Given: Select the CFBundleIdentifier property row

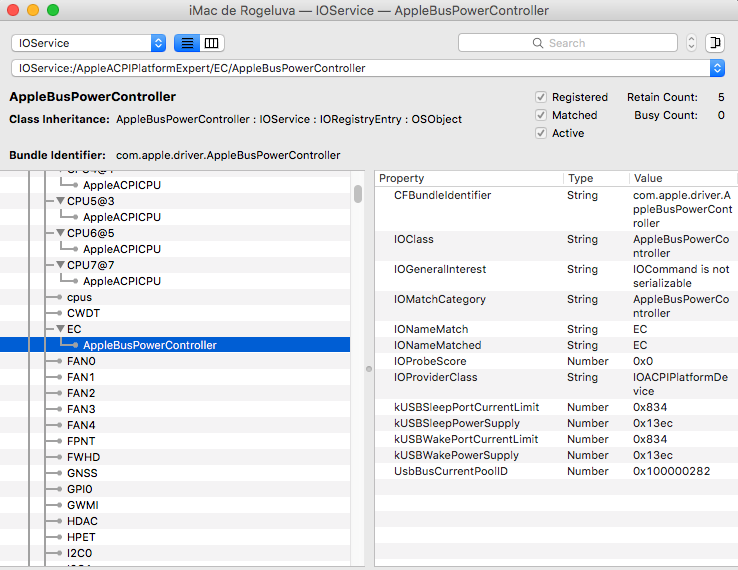Looking at the screenshot, I should (x=556, y=209).
